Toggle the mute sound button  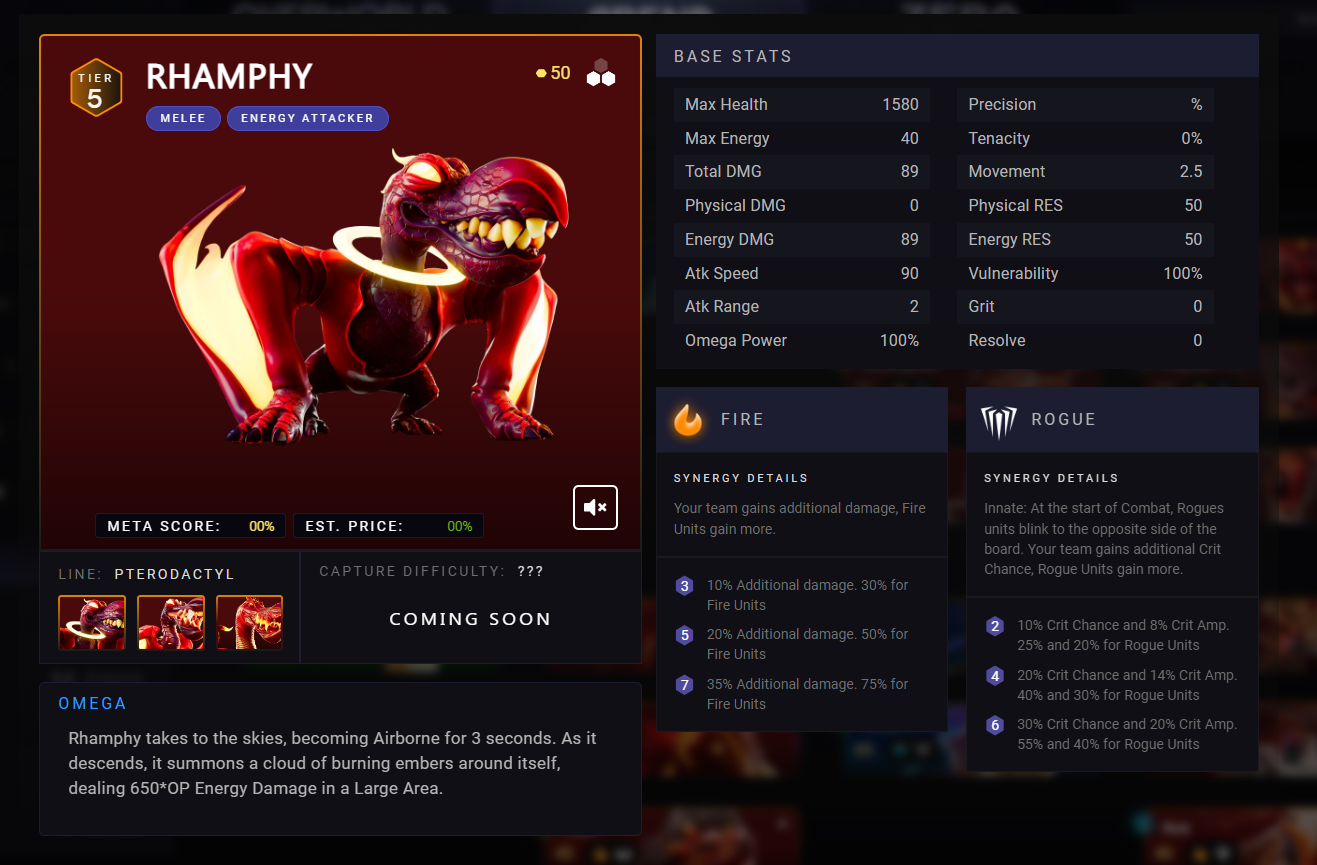coord(595,507)
